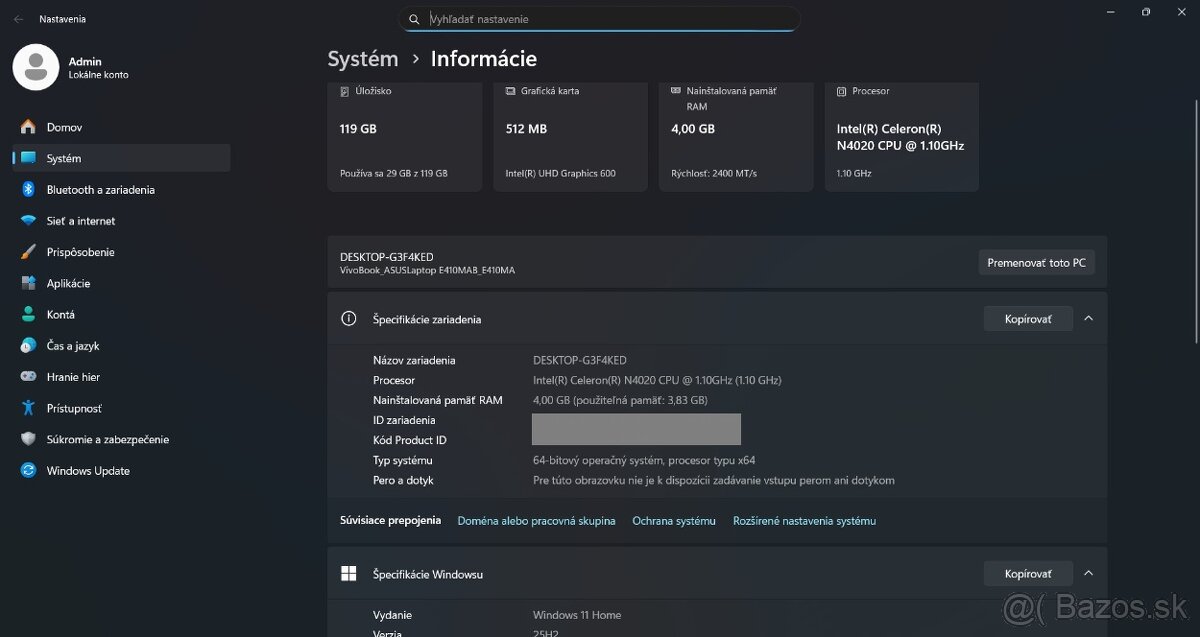1200x637 pixels.
Task: Open Ochrana systému link
Action: pyautogui.click(x=674, y=521)
